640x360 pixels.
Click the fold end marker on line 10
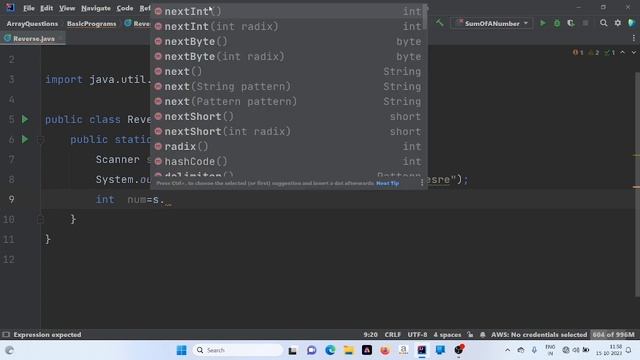[40, 220]
